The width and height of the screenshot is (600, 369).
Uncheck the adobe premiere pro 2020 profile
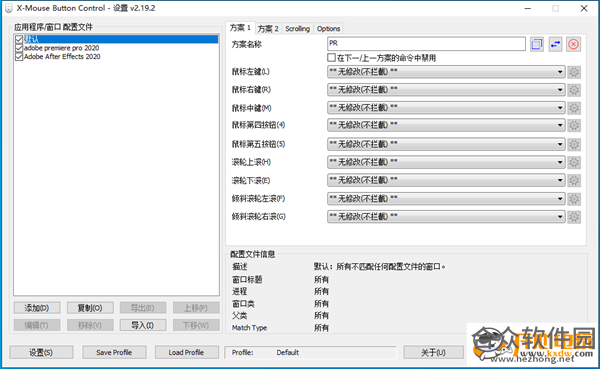pyautogui.click(x=19, y=48)
